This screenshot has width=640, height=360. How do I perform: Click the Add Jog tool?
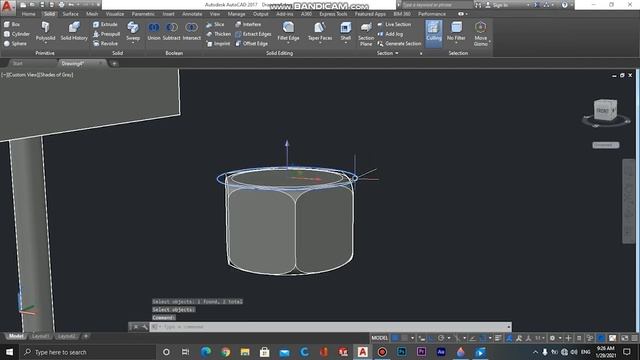(x=390, y=34)
